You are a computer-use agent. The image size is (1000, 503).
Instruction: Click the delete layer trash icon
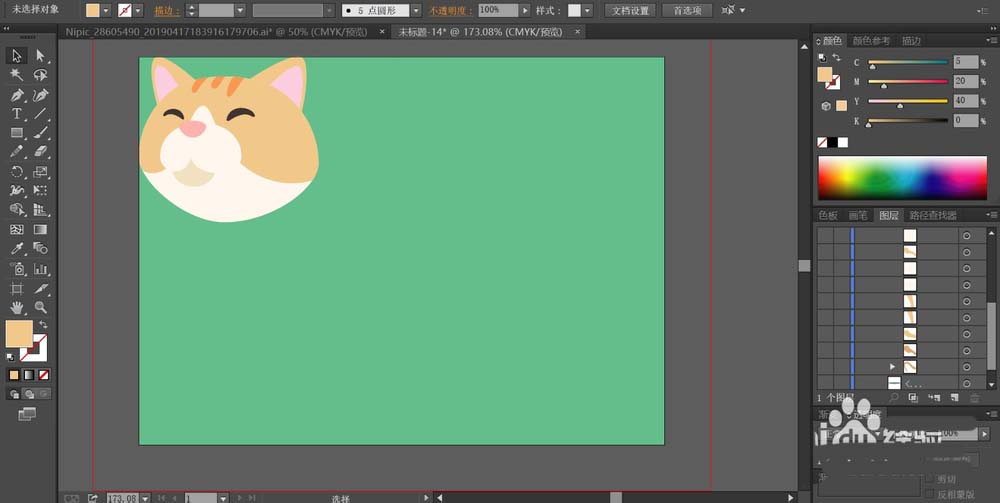click(974, 397)
